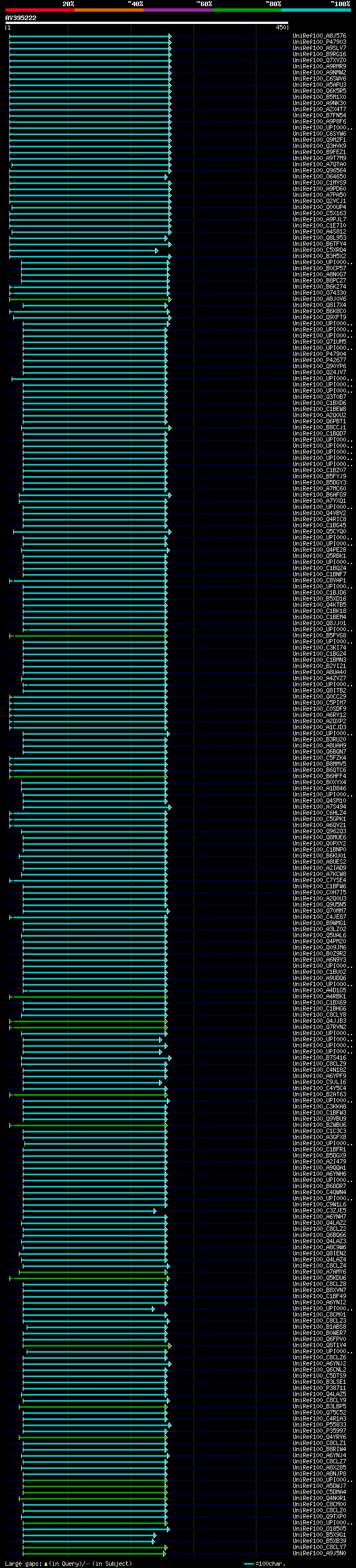Select hit label UniRef100_B1ABS8
Viewport: 356px width, 1568px height.
coord(319,1327)
